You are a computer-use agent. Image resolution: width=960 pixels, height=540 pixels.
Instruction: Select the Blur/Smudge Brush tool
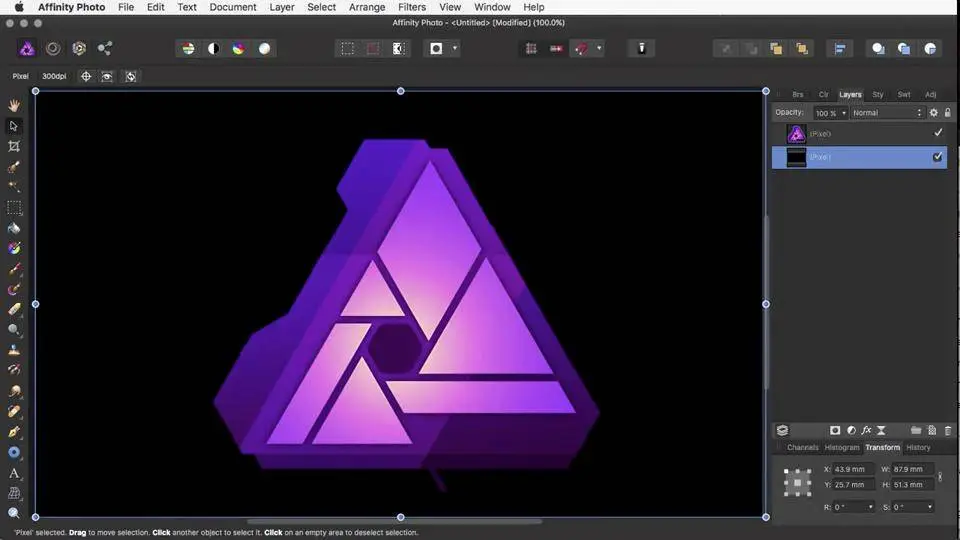(14, 391)
